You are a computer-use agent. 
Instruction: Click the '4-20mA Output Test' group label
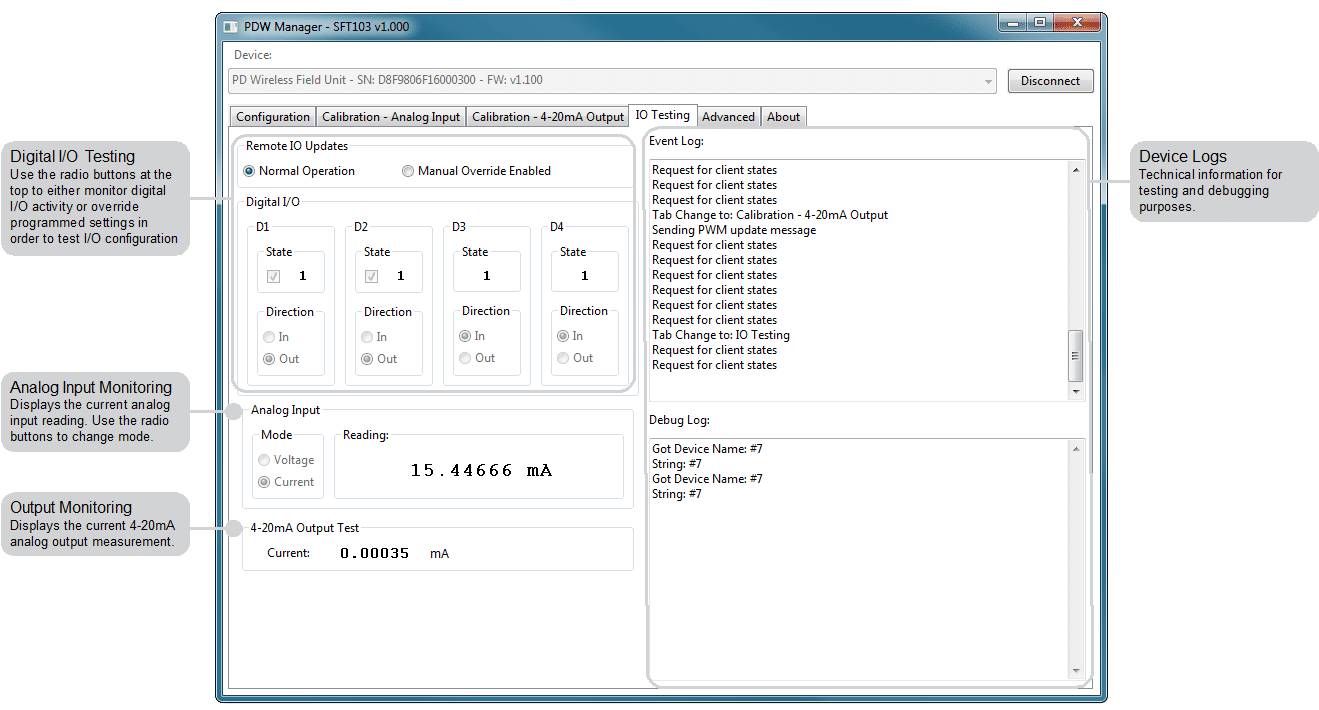click(x=305, y=527)
